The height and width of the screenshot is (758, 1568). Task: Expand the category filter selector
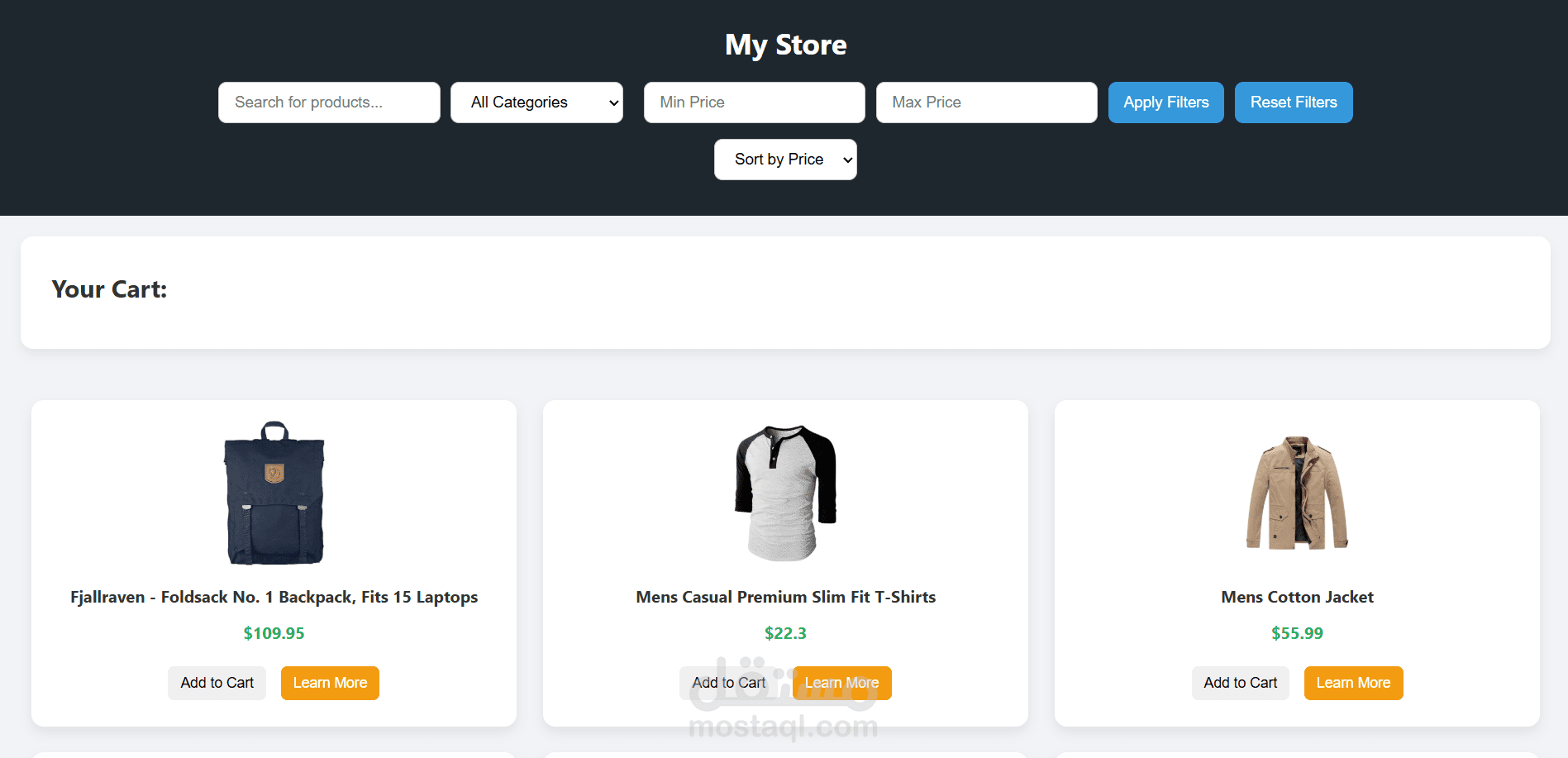(536, 102)
